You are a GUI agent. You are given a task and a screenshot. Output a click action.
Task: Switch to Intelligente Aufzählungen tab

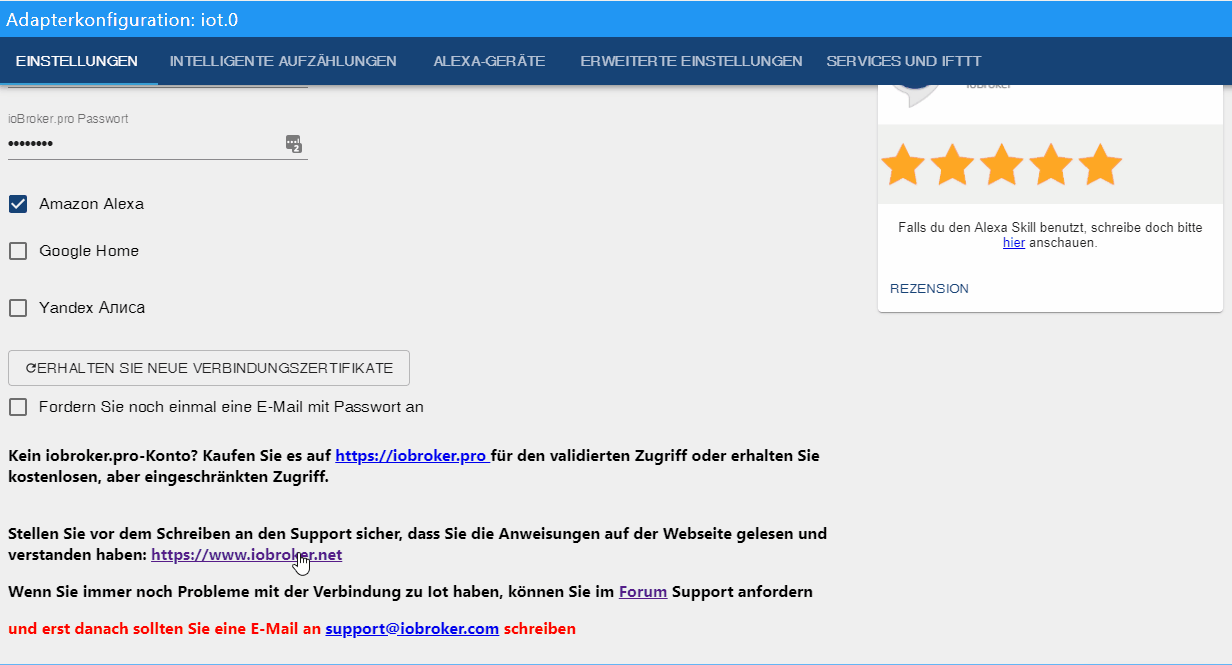[283, 61]
